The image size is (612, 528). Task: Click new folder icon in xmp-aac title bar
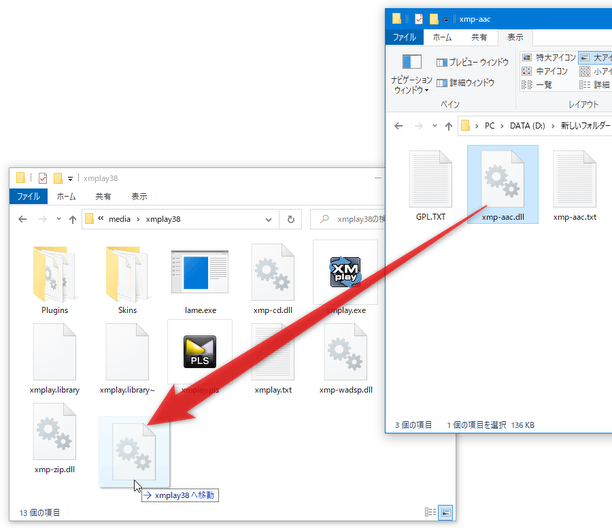pyautogui.click(x=434, y=19)
